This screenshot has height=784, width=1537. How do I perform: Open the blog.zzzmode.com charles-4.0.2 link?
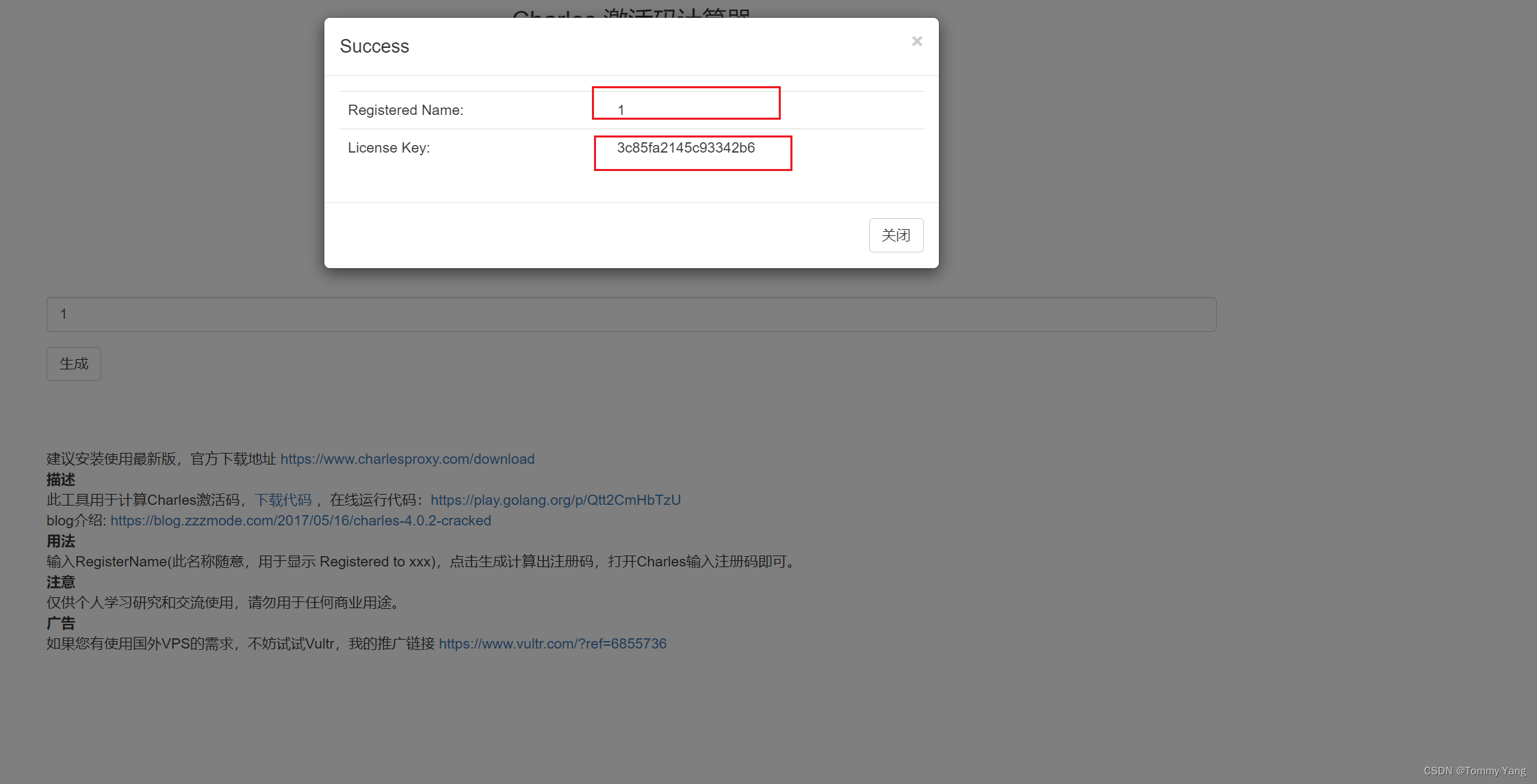[301, 521]
